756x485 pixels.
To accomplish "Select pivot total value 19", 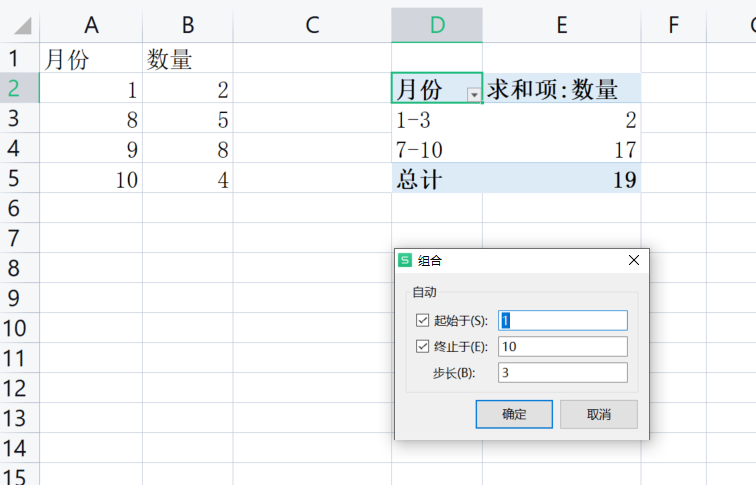I will tap(562, 178).
